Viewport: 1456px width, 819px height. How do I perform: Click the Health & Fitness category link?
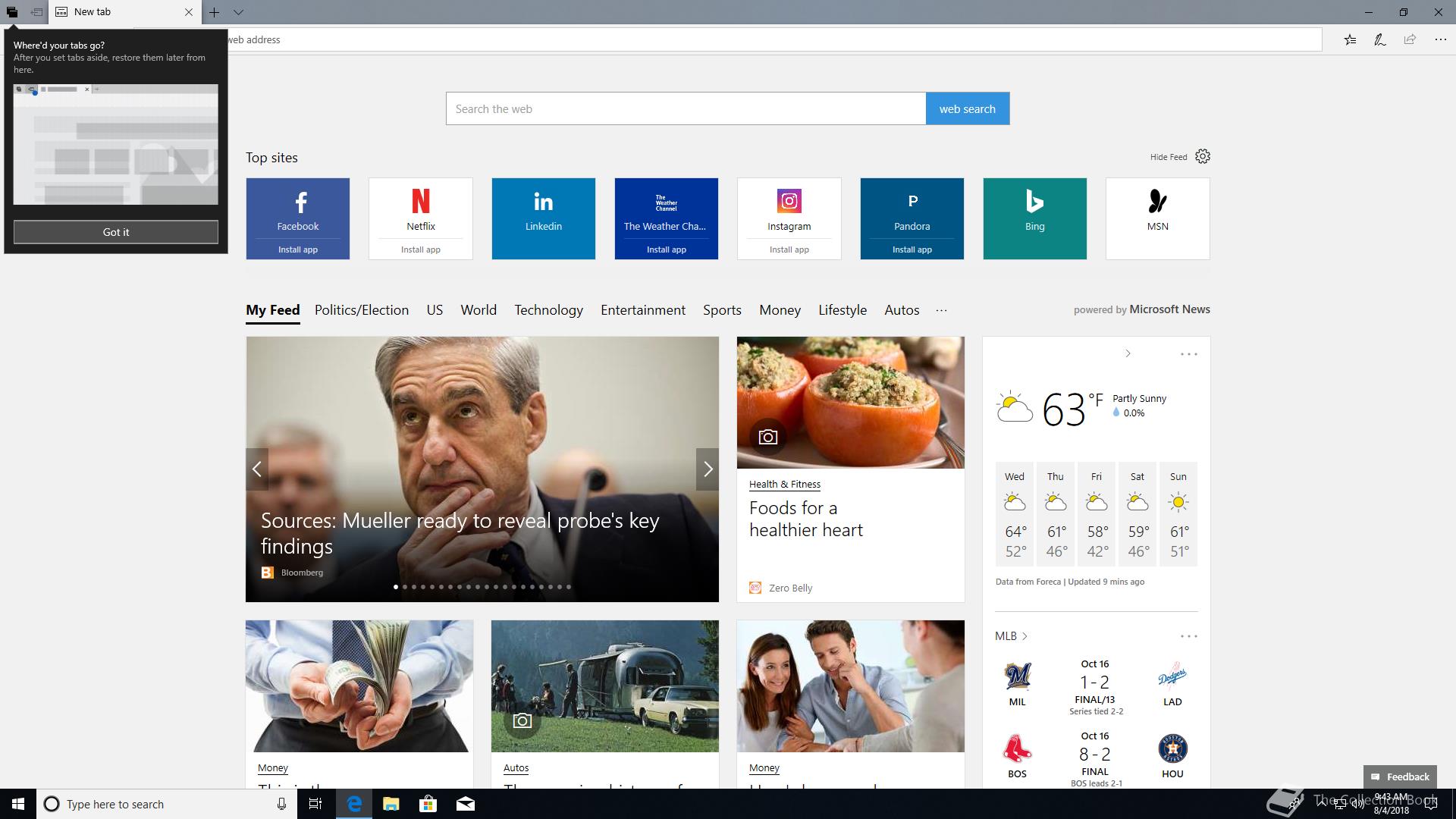(x=785, y=484)
